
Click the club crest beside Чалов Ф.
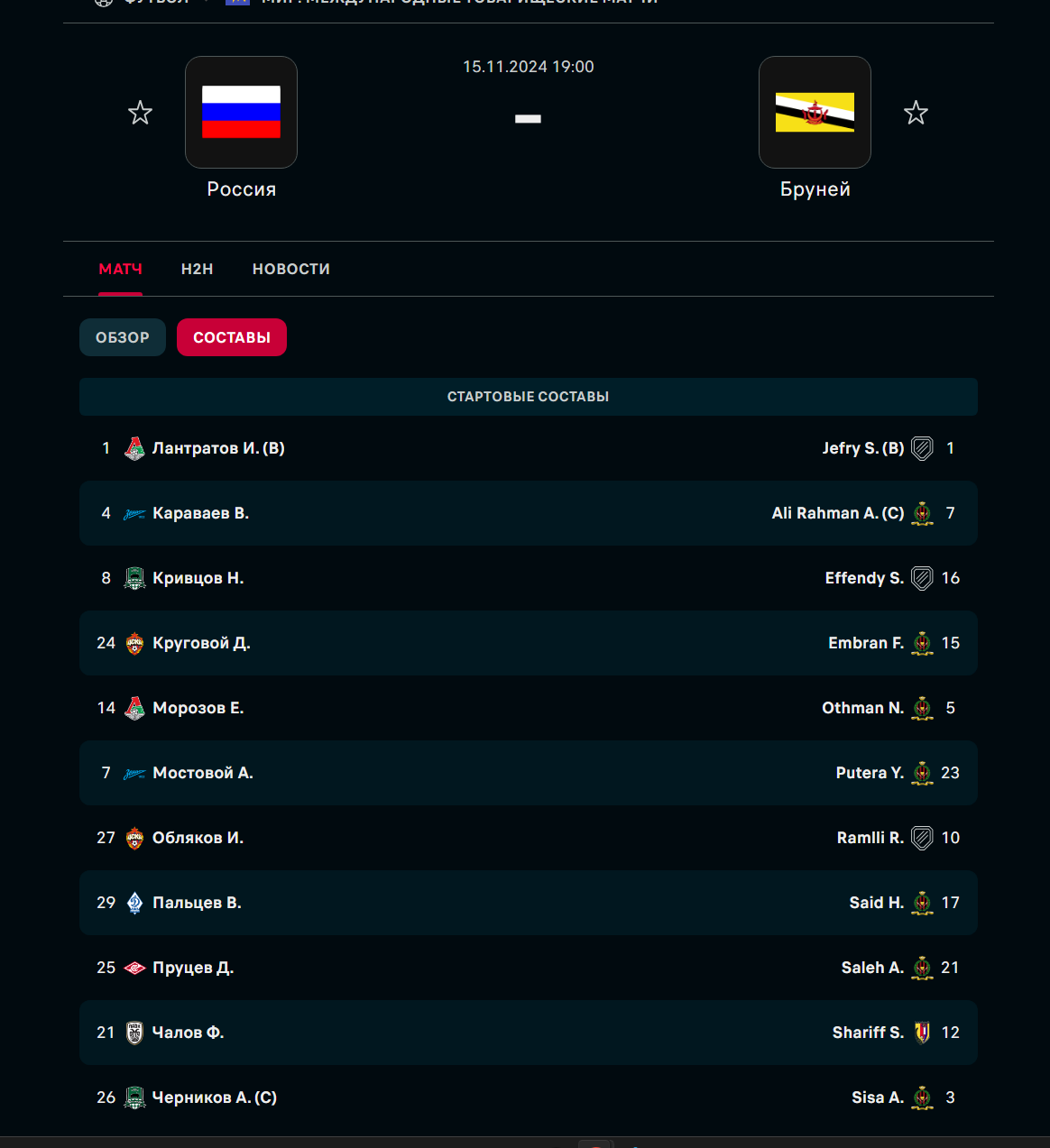(134, 1033)
